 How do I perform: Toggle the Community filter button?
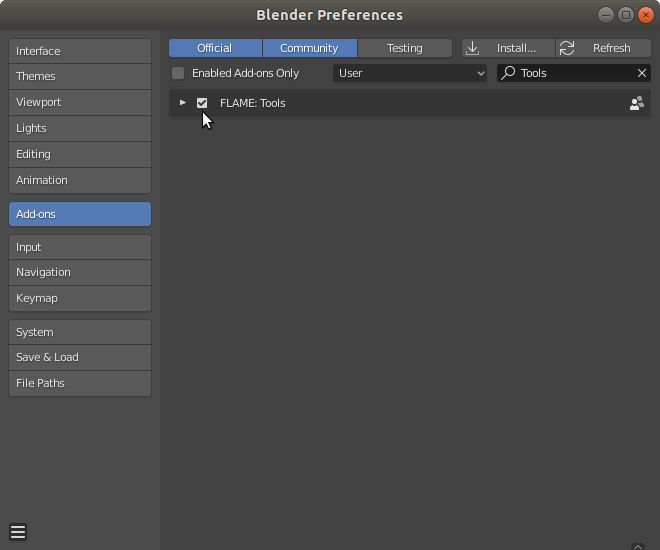(x=309, y=48)
